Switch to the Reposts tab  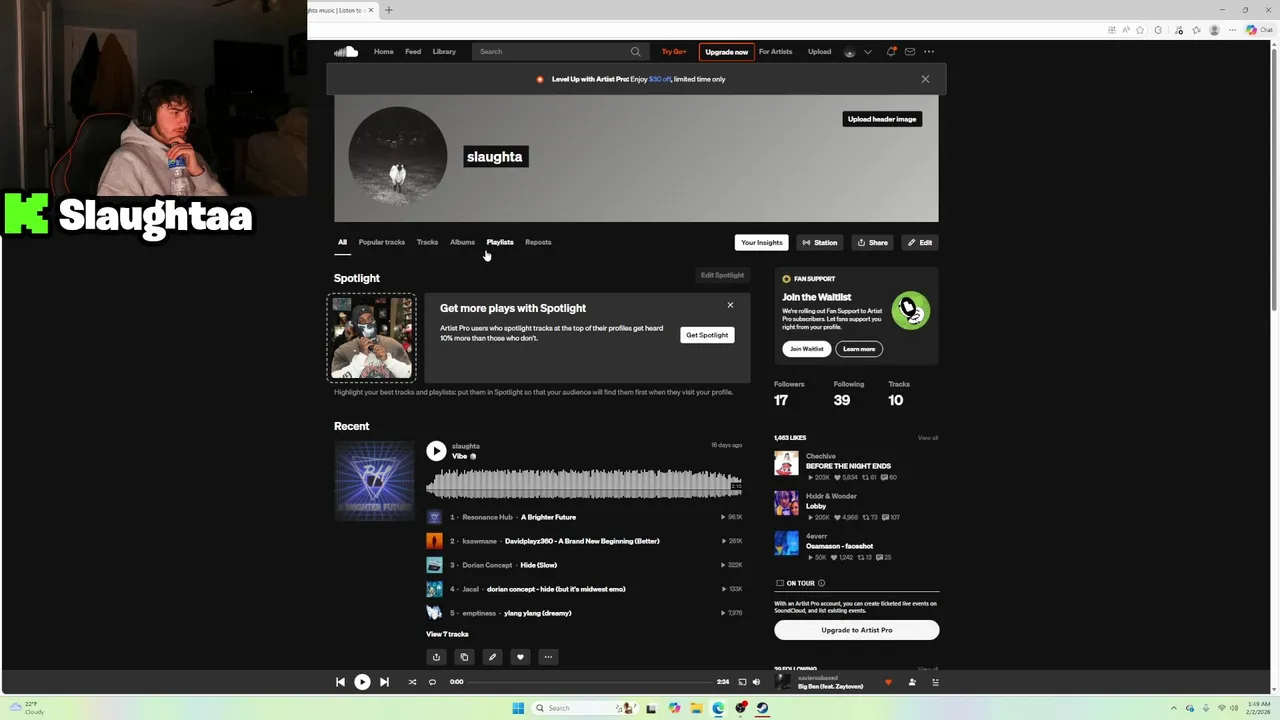(538, 242)
